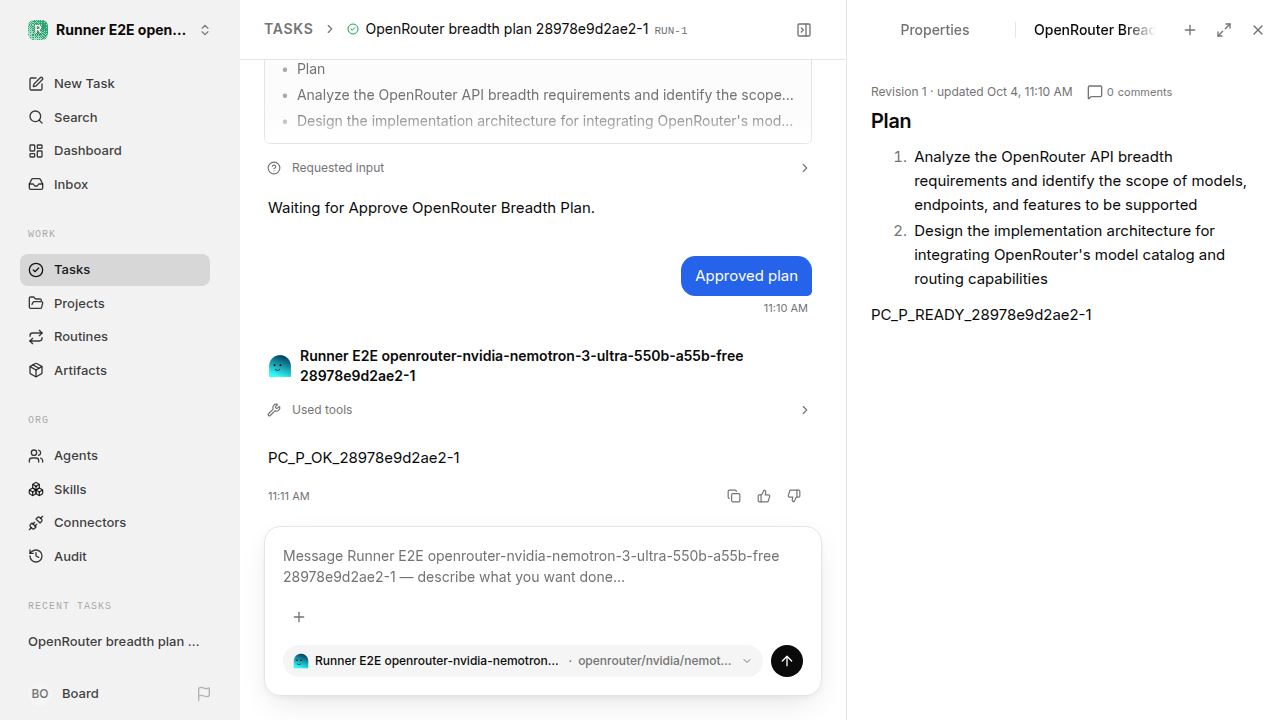Thumbs down the agent response
The width and height of the screenshot is (1280, 720).
click(x=794, y=496)
